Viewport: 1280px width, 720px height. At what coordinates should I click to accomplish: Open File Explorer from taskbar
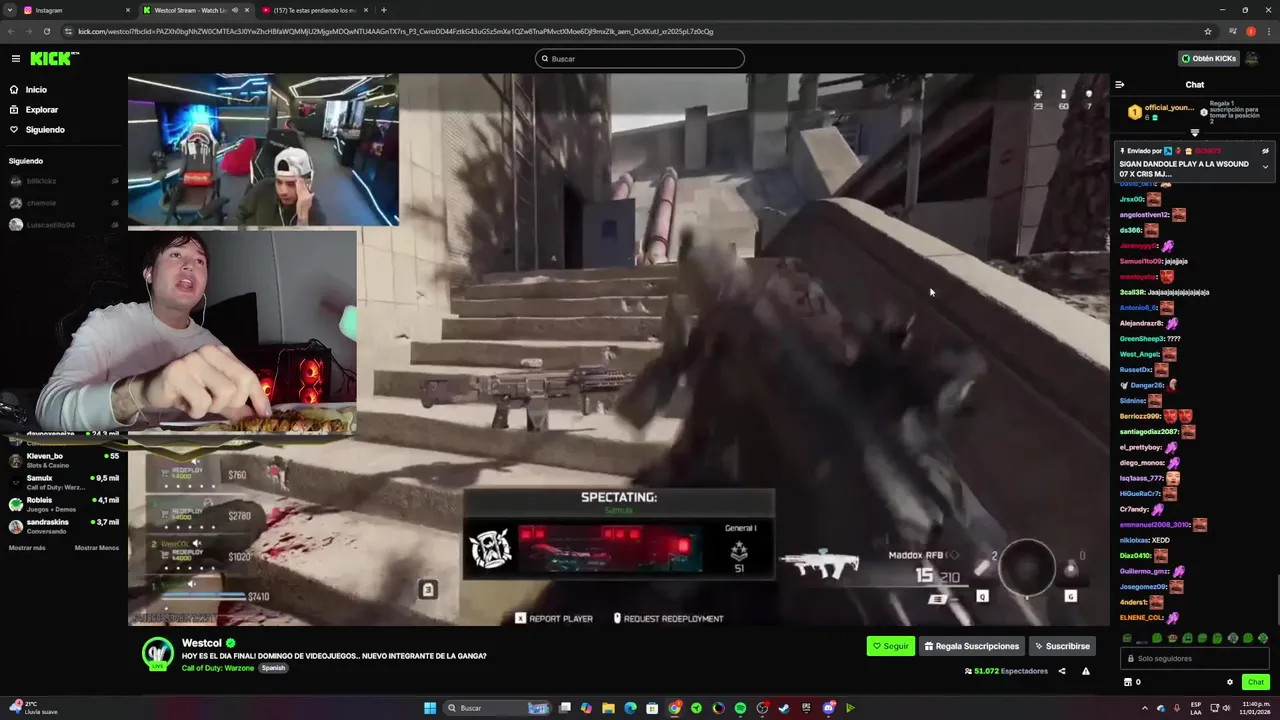tap(608, 708)
